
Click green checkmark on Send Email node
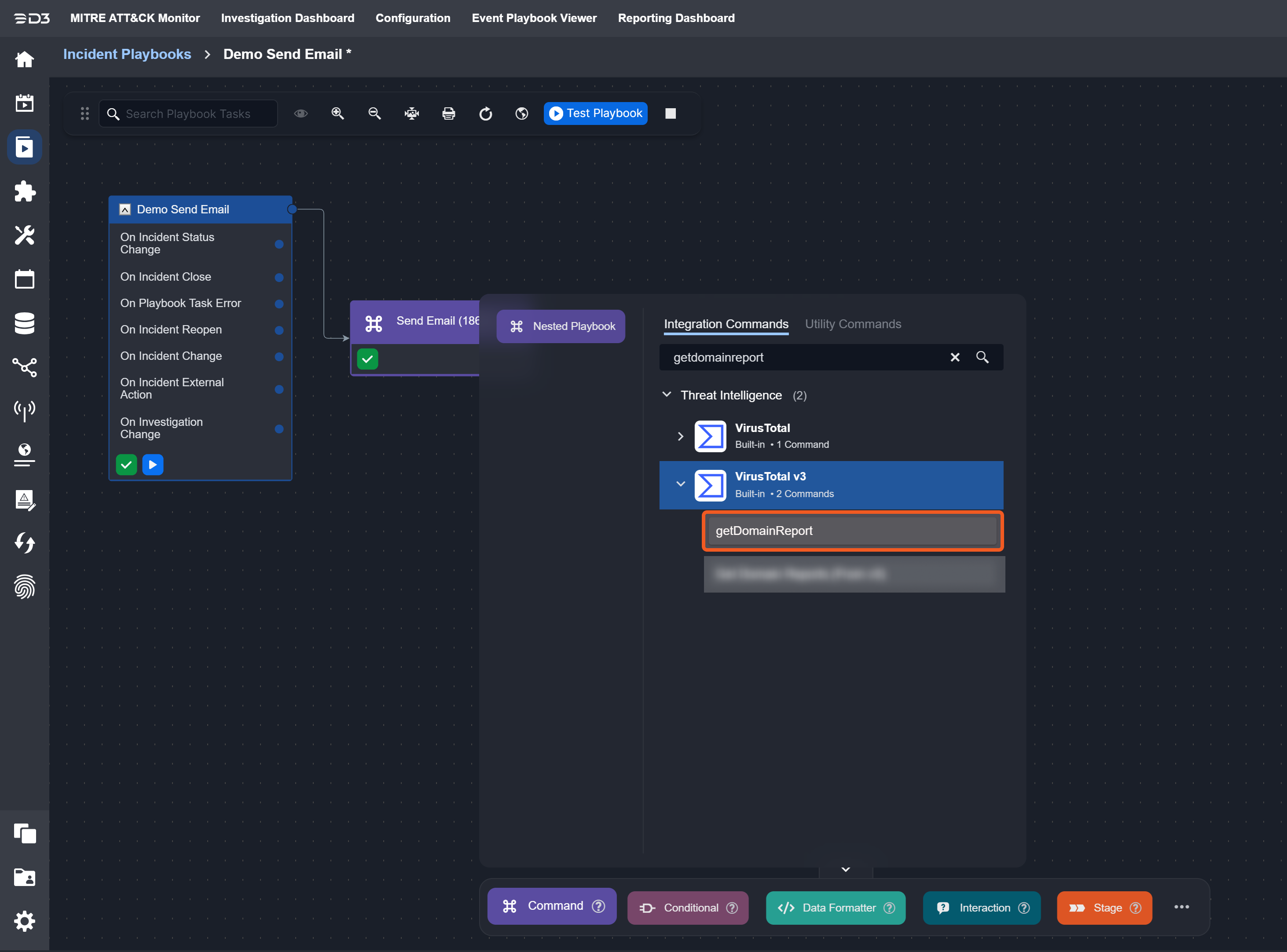367,359
